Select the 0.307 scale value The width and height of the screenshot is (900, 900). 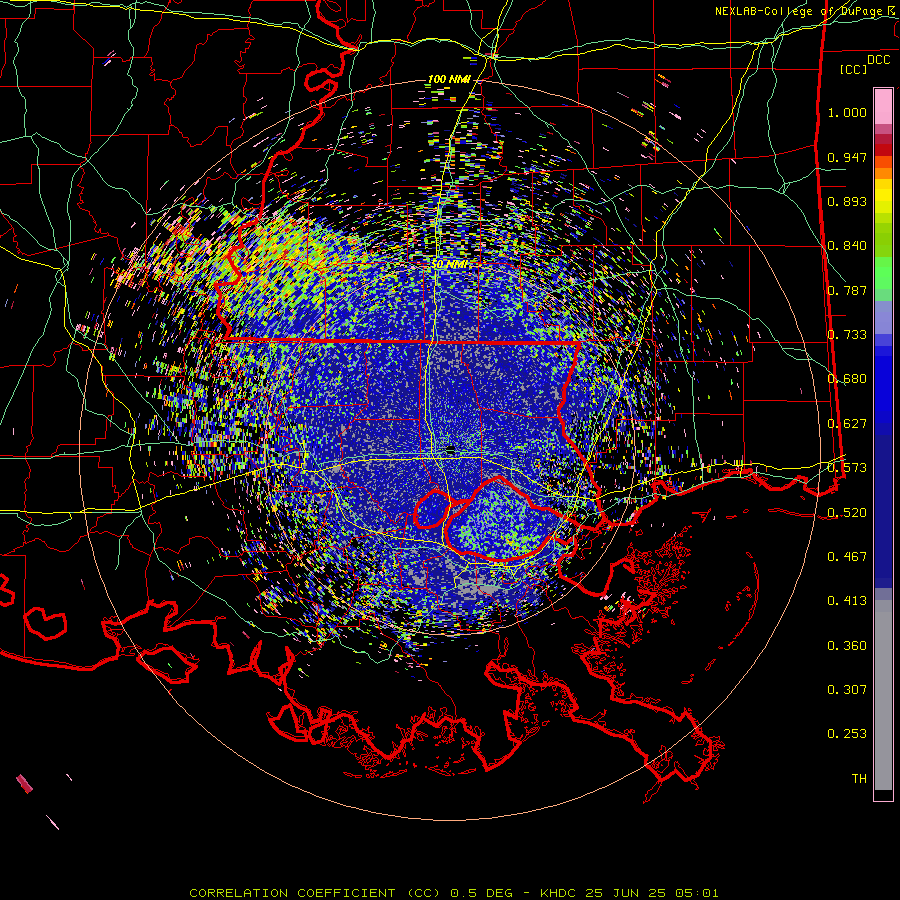coord(847,690)
